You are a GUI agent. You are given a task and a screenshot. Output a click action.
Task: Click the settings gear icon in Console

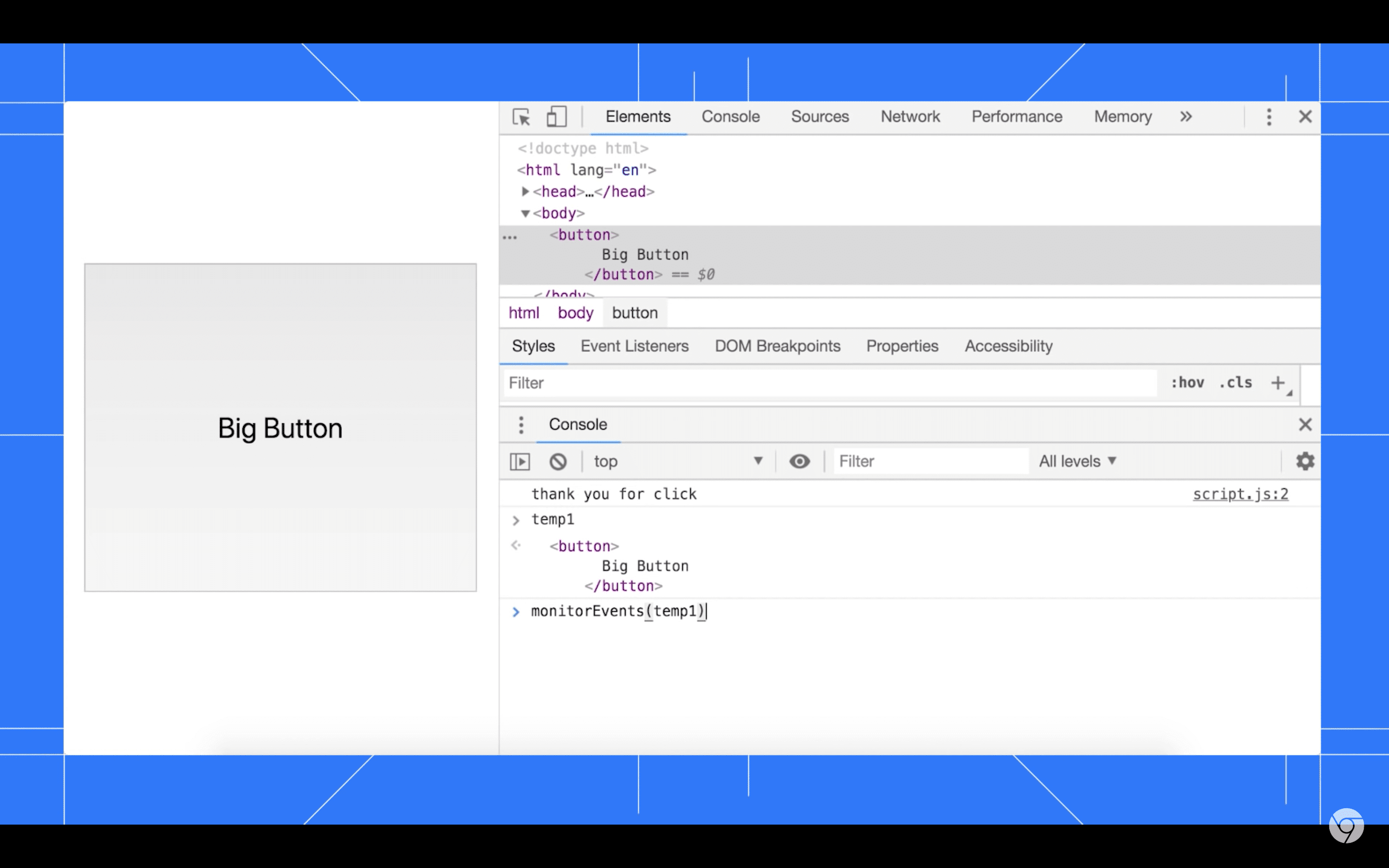1305,461
